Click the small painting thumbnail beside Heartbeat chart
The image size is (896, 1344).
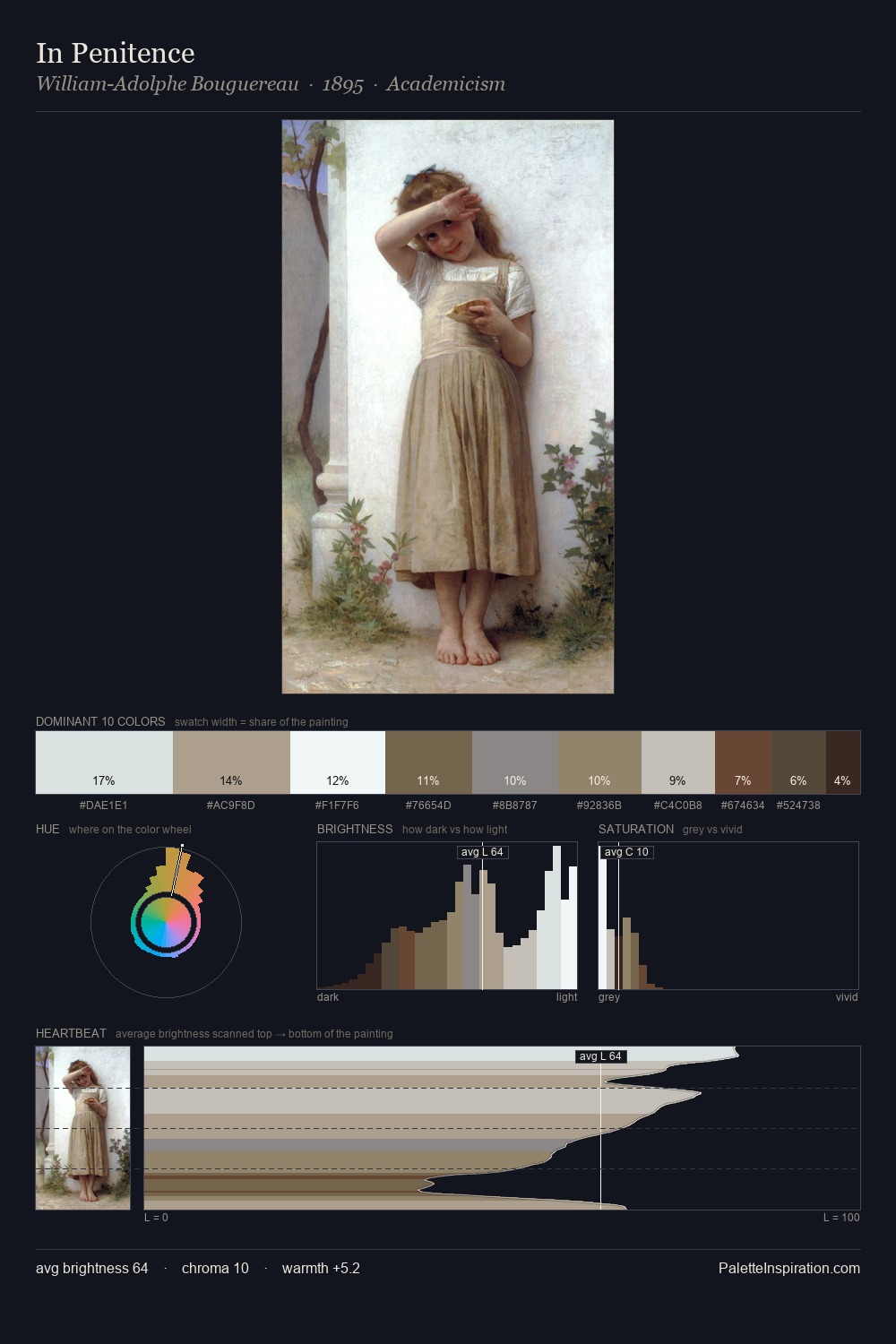(82, 1128)
